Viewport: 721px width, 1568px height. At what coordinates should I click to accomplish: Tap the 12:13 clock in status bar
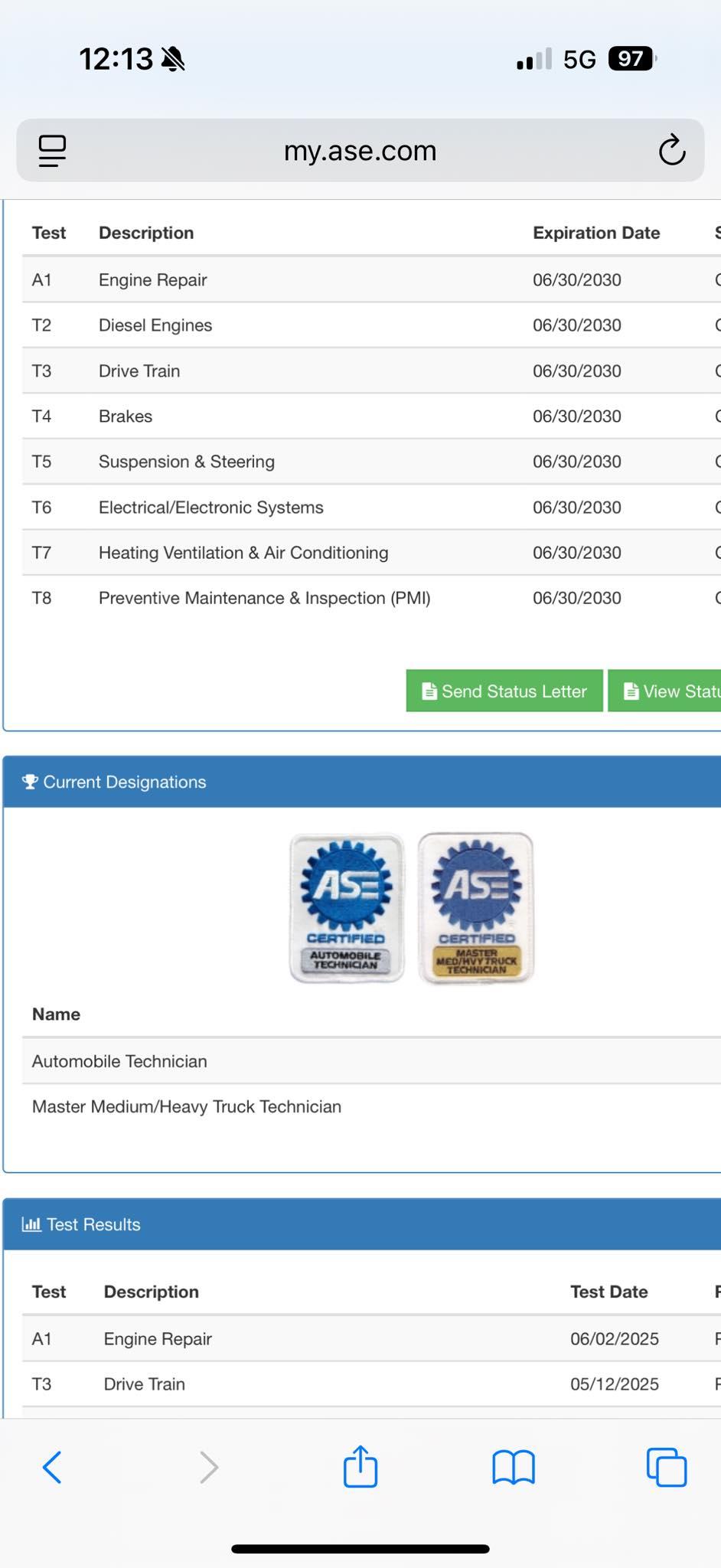pyautogui.click(x=116, y=59)
